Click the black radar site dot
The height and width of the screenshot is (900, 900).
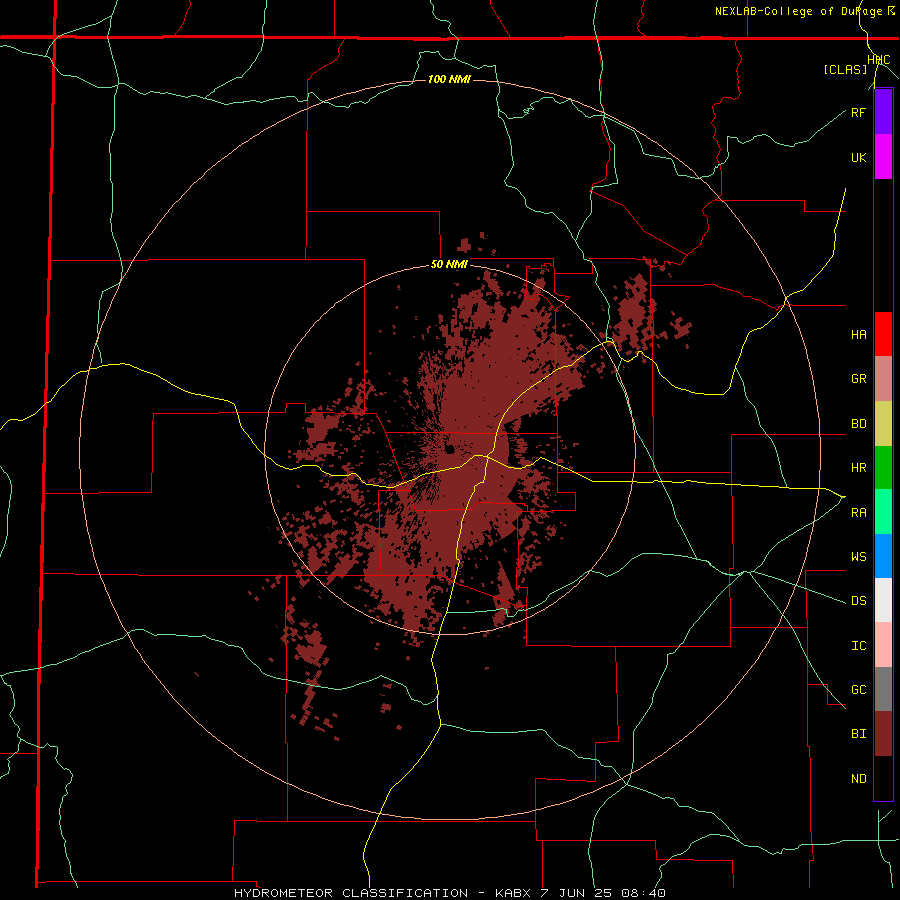449,449
